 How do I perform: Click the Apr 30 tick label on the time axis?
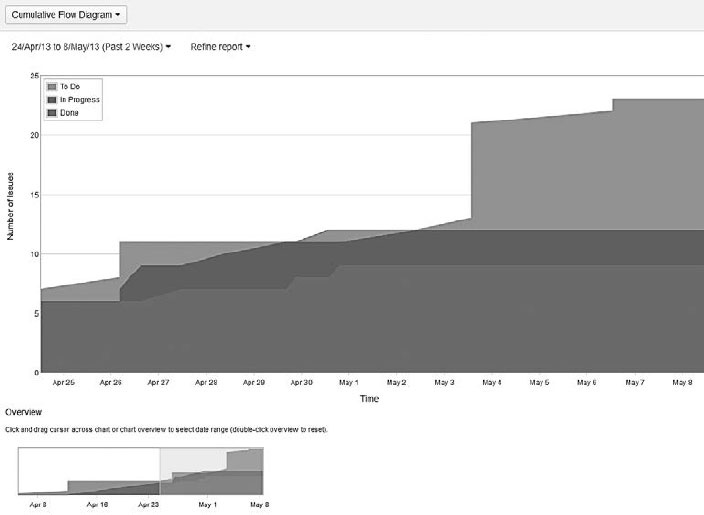301,382
